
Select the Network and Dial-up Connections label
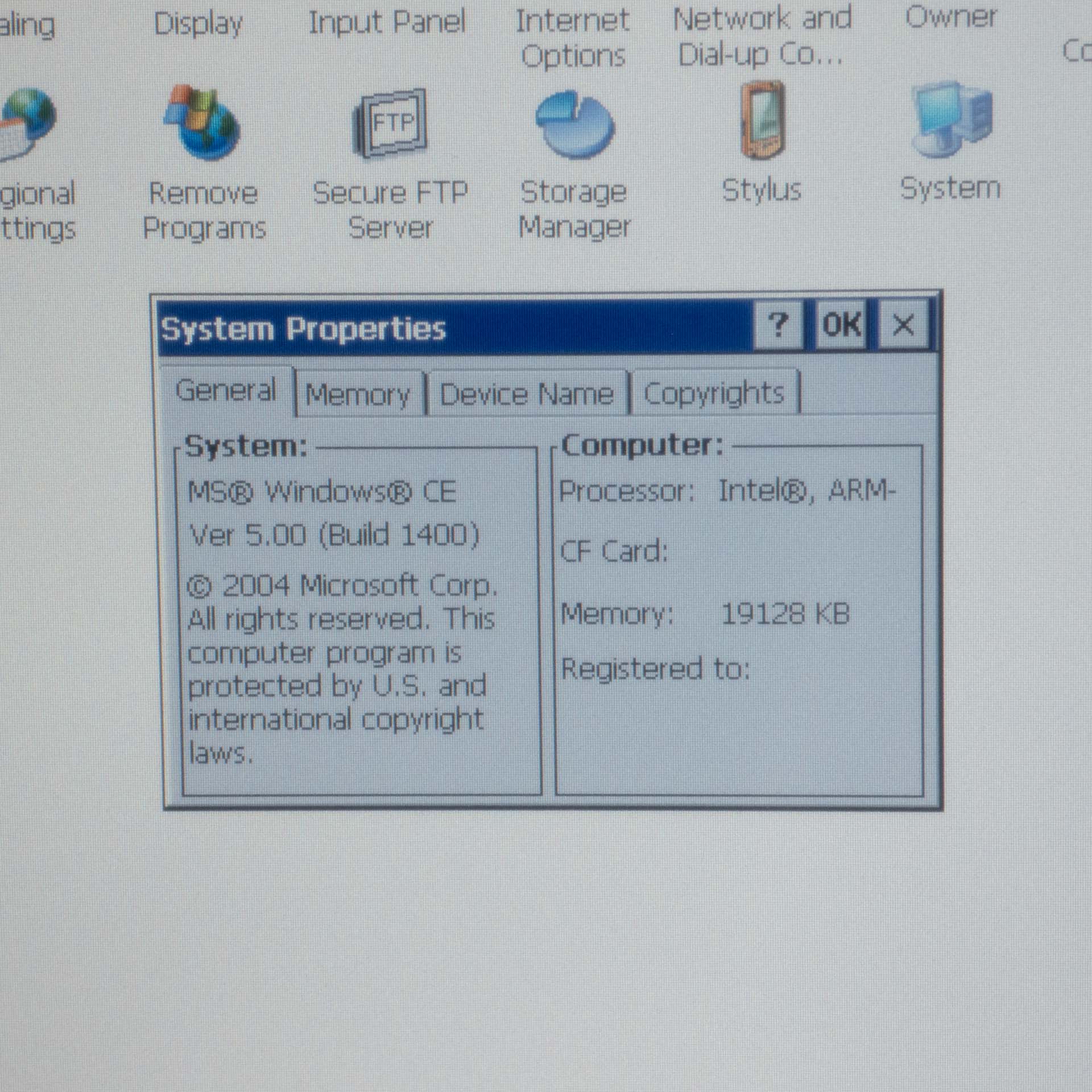click(x=762, y=36)
